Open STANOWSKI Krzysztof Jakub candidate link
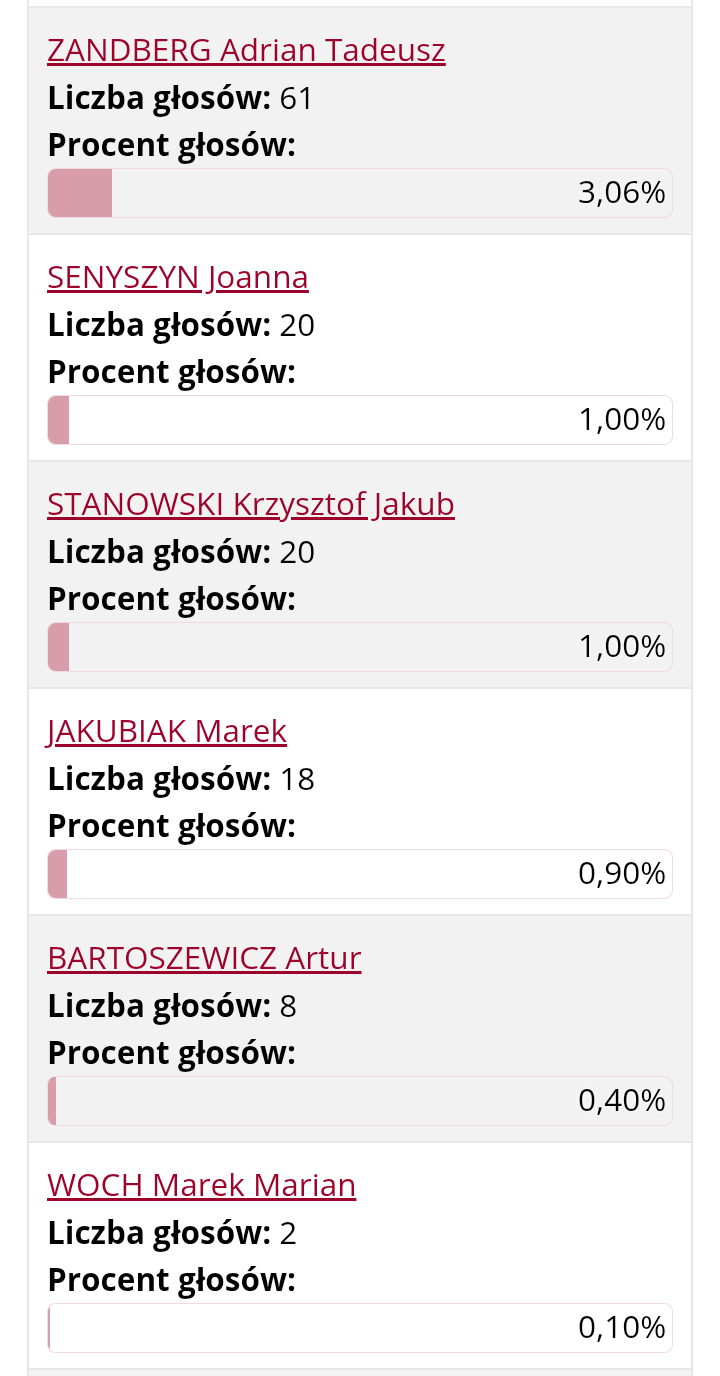Screen dimensions: 720x1376 point(251,504)
